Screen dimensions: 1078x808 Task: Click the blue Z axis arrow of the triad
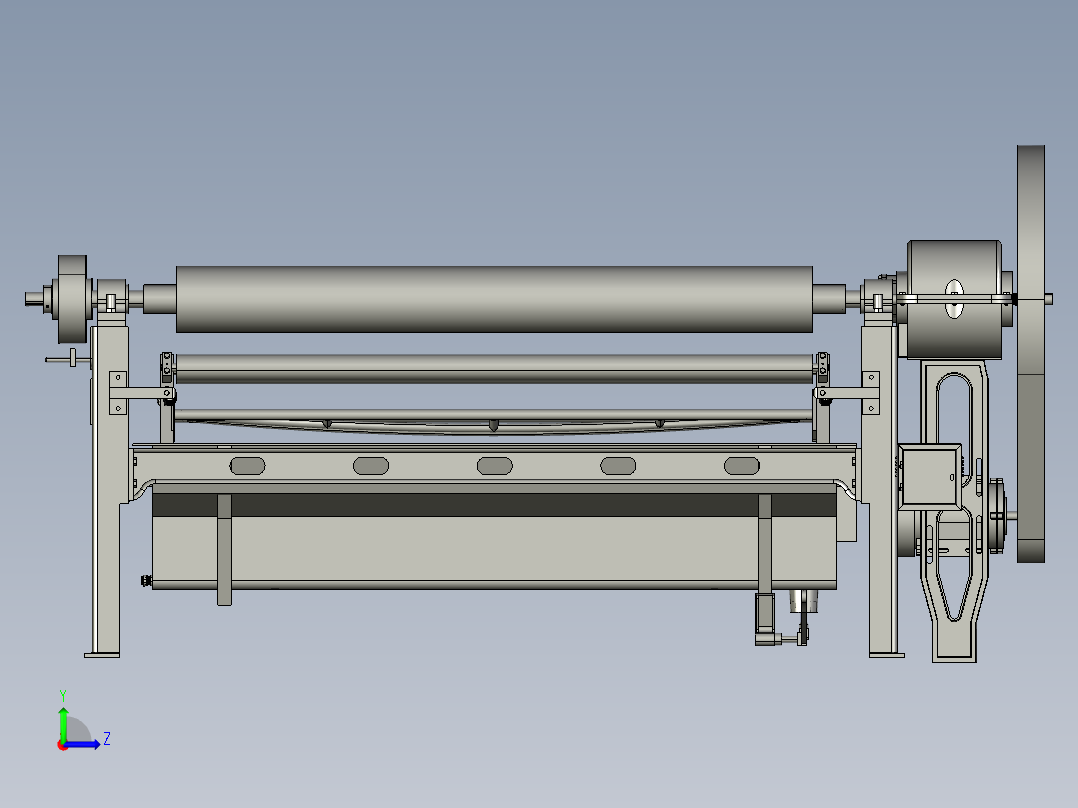[84, 744]
